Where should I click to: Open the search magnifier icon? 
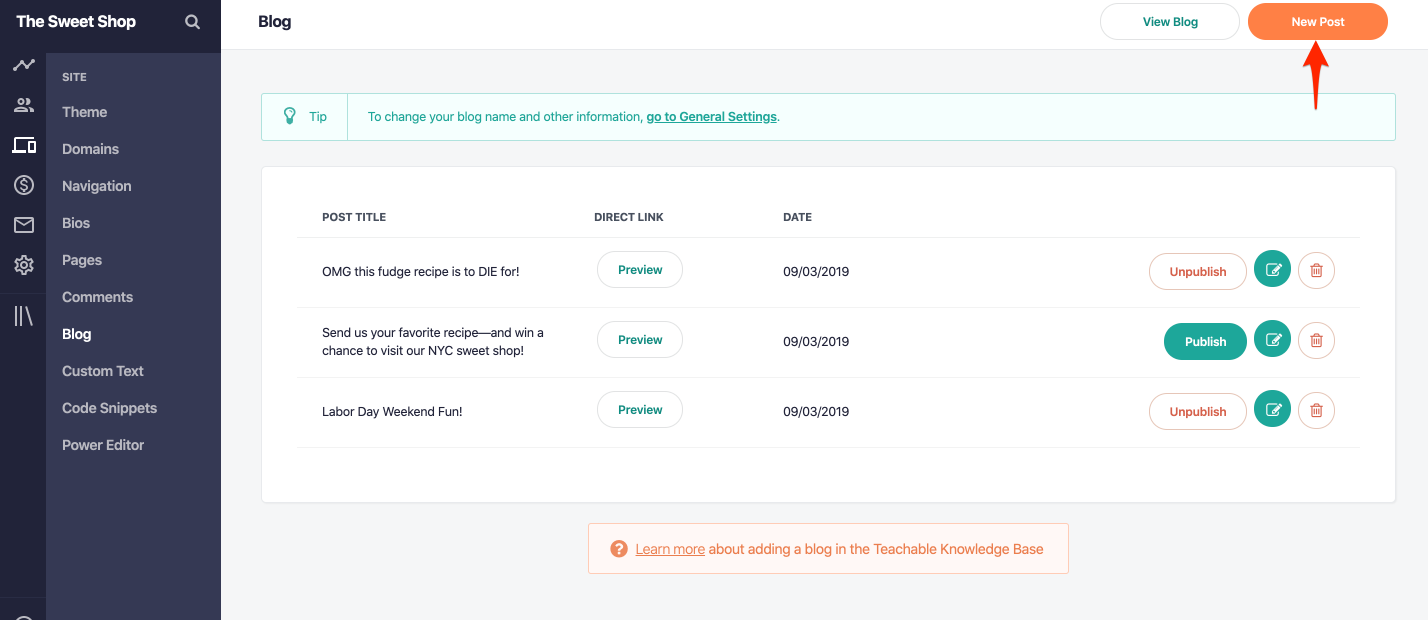(x=192, y=22)
